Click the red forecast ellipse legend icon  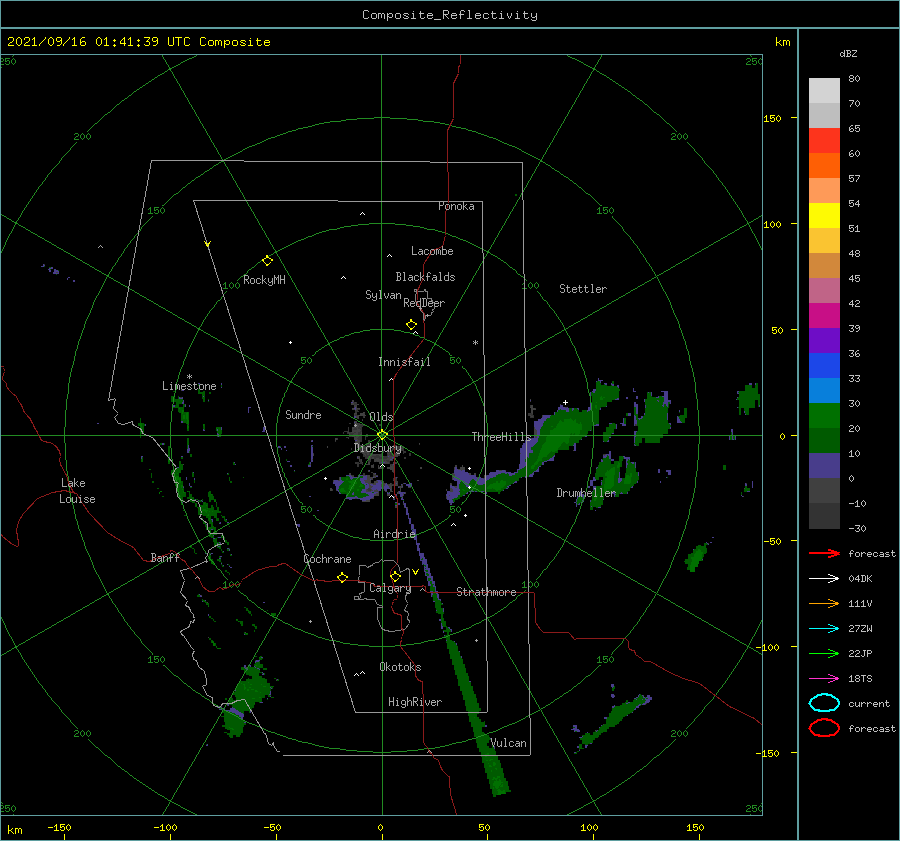click(824, 728)
